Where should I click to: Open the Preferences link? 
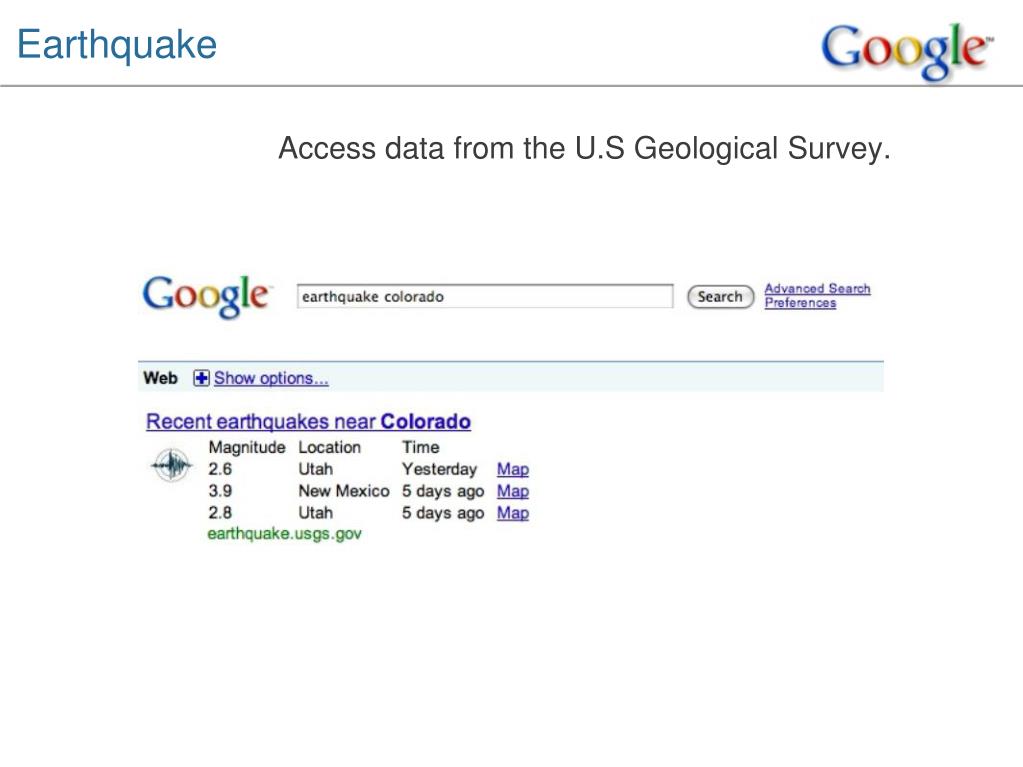(801, 303)
